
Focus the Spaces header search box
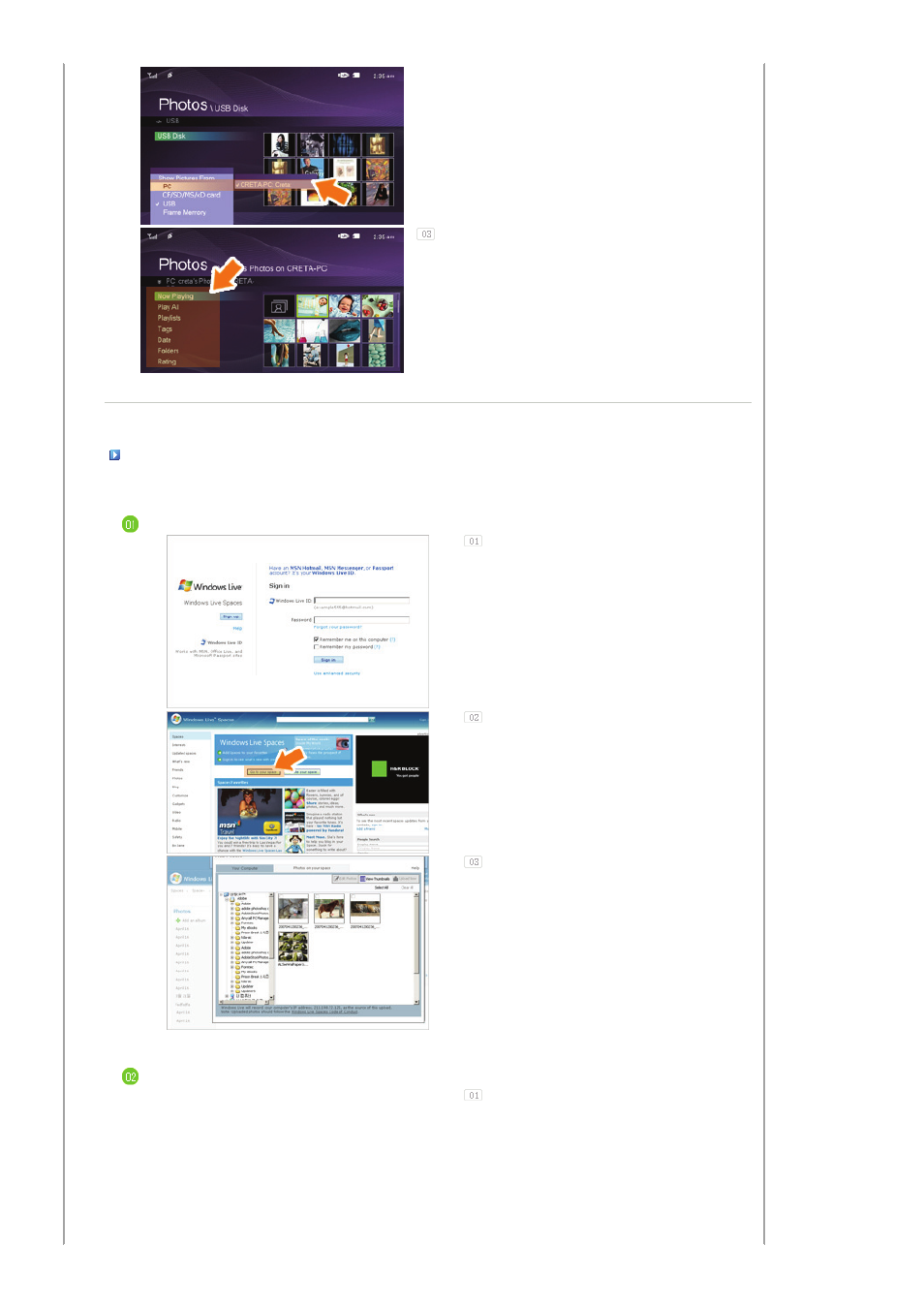323,720
